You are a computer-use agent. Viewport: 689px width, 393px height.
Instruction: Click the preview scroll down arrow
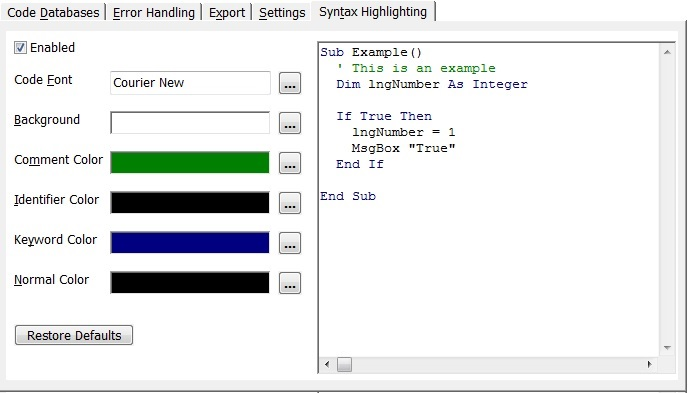click(x=667, y=348)
